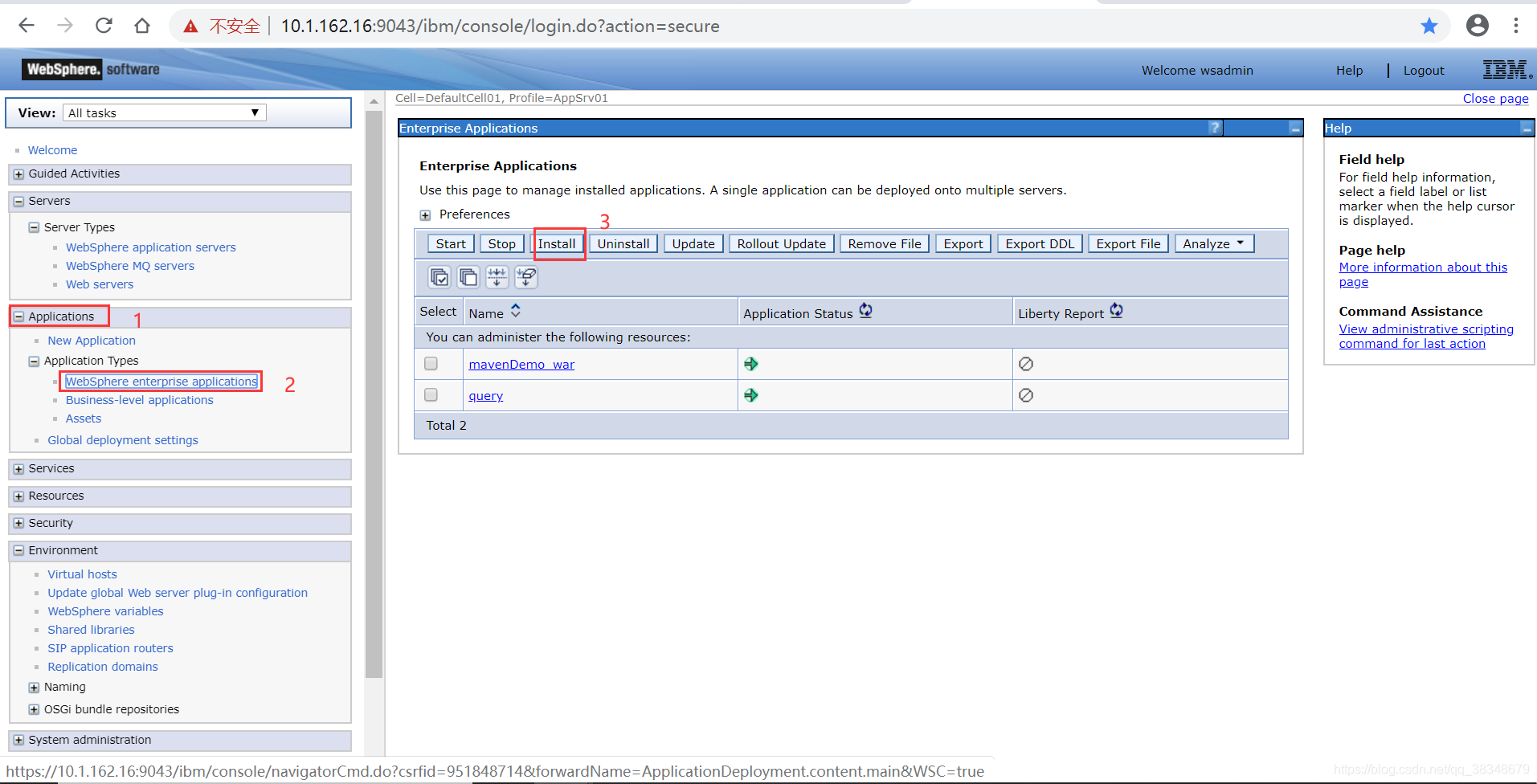Collapse Server Types tree node
The height and width of the screenshot is (784, 1537).
point(34,228)
